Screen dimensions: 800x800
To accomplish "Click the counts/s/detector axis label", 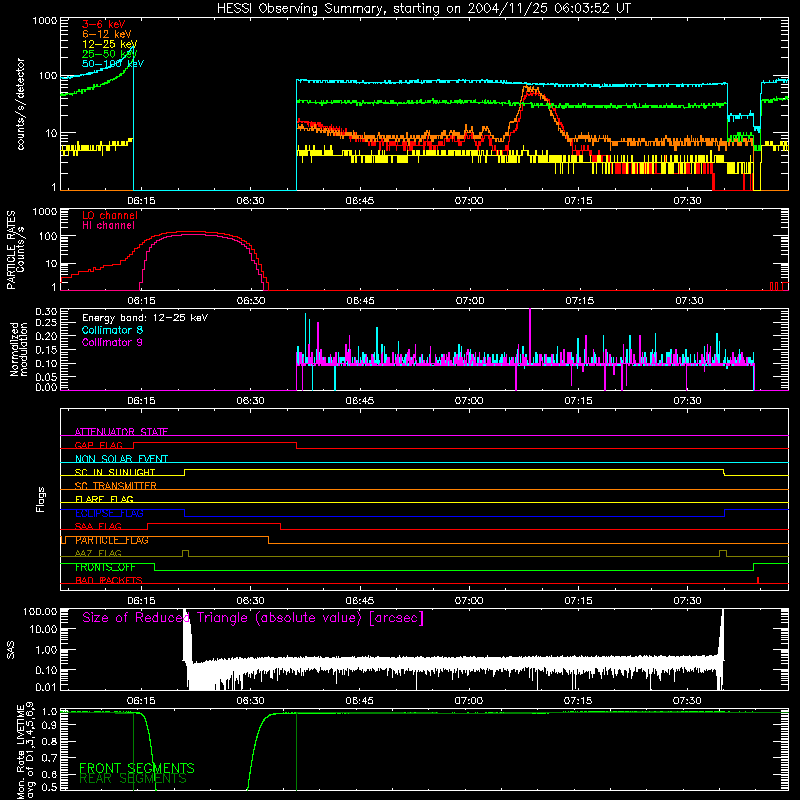I will [20, 104].
